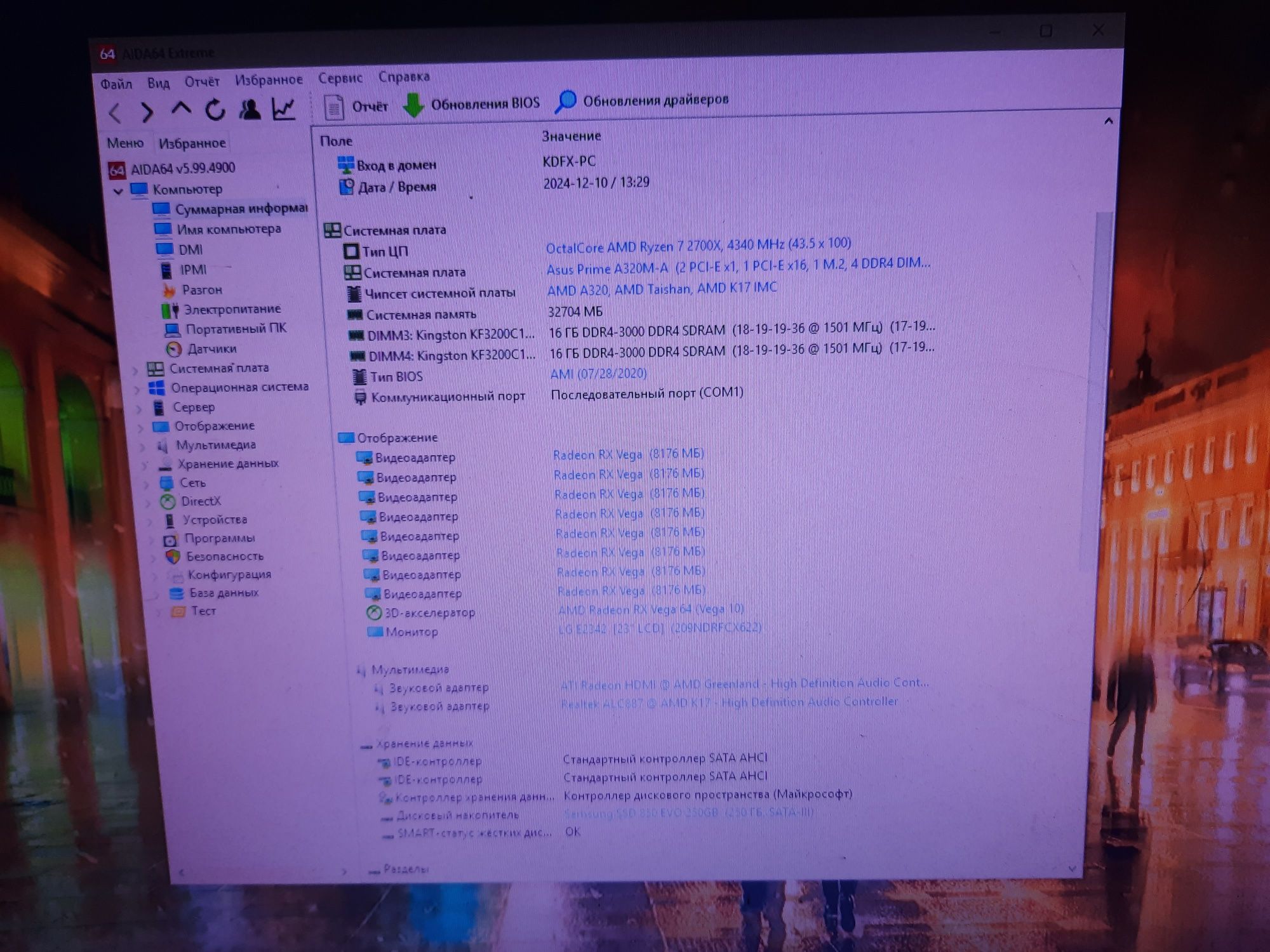
Task: Click the Поле column header
Action: [x=336, y=141]
